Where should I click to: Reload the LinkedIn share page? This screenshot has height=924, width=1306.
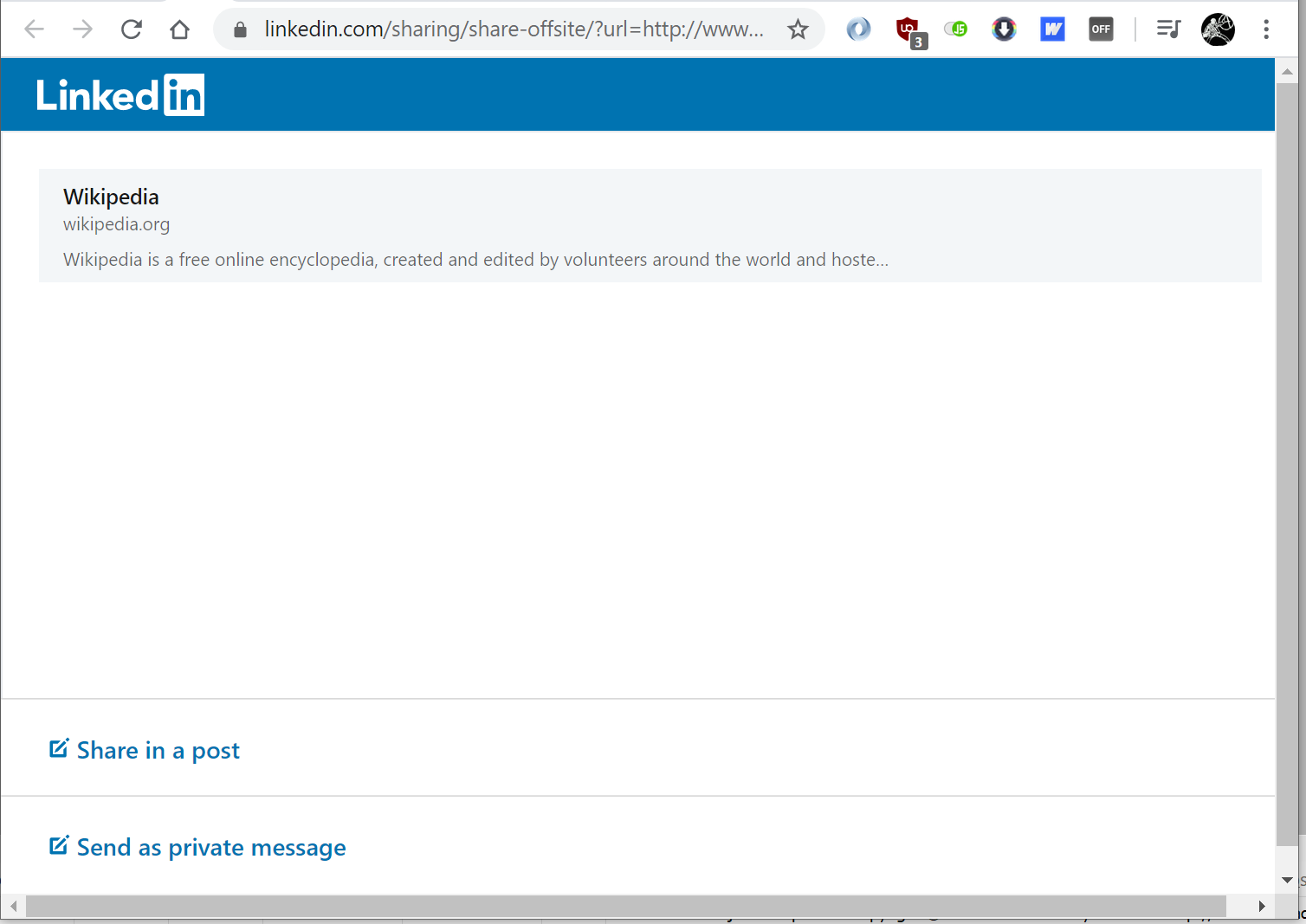click(x=131, y=29)
